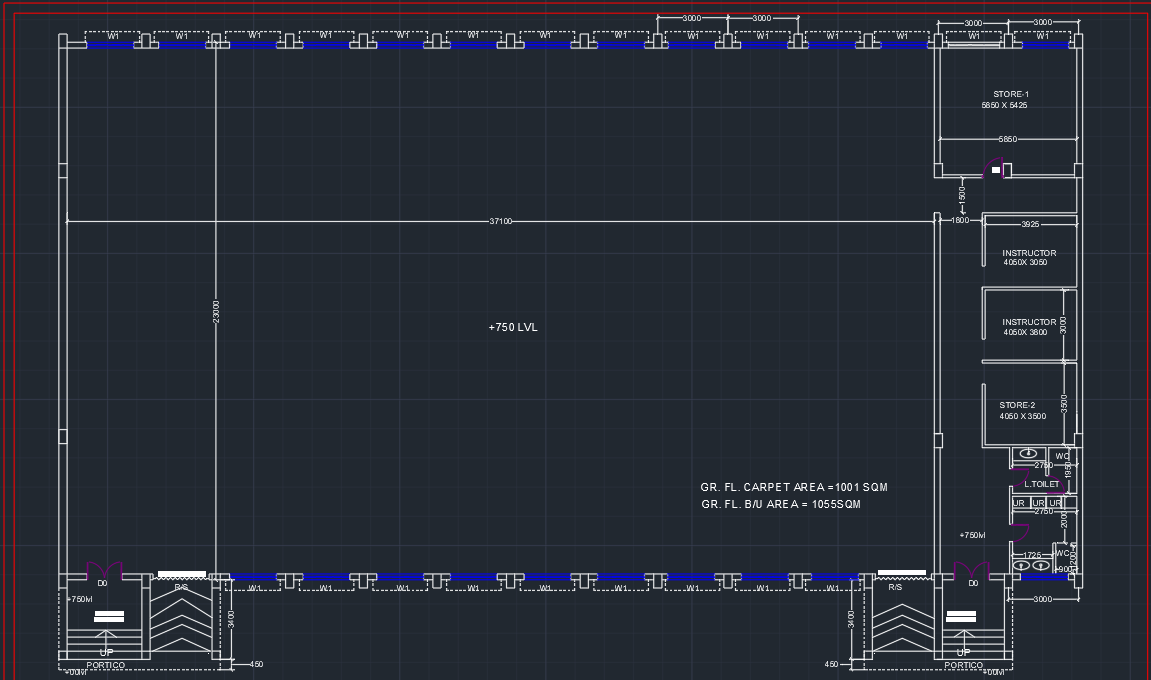Select the 1725 dimension text

click(x=1032, y=555)
